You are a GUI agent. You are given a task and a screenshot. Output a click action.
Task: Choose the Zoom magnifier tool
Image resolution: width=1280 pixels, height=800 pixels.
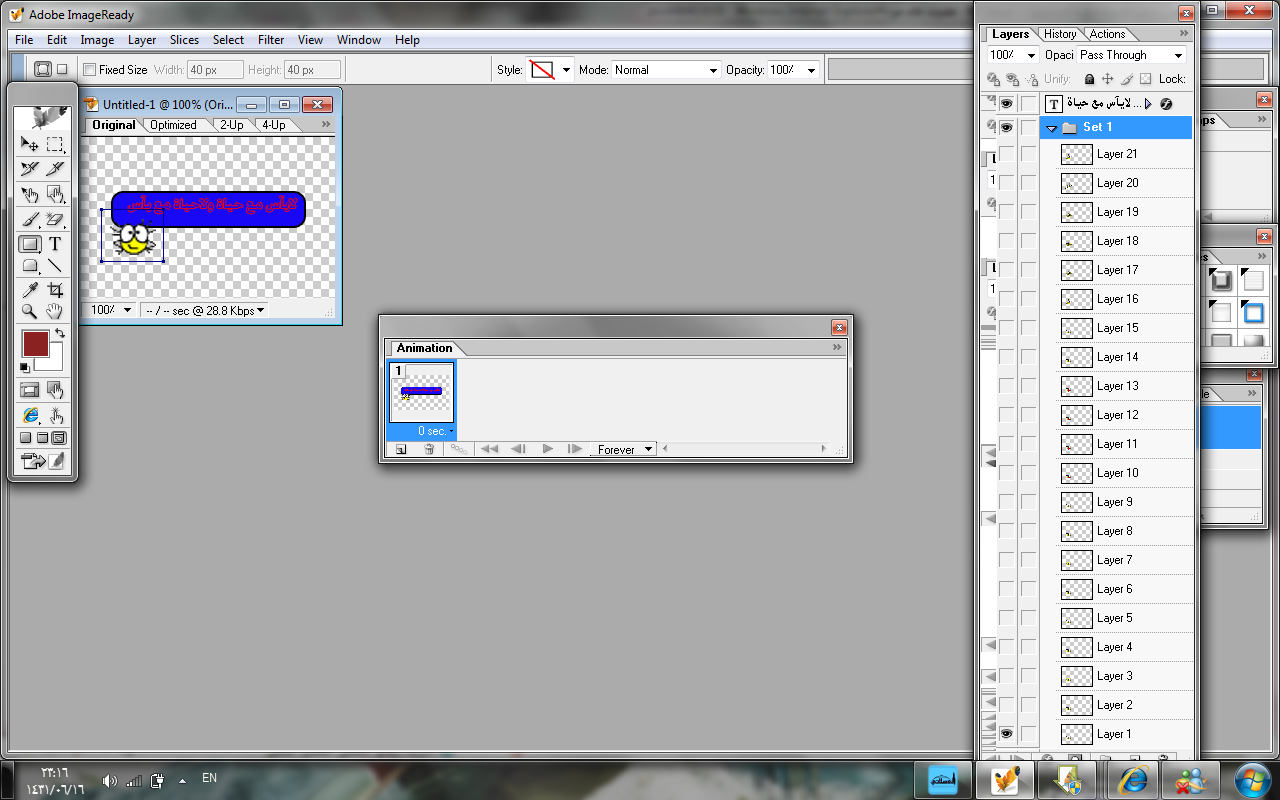(x=30, y=312)
